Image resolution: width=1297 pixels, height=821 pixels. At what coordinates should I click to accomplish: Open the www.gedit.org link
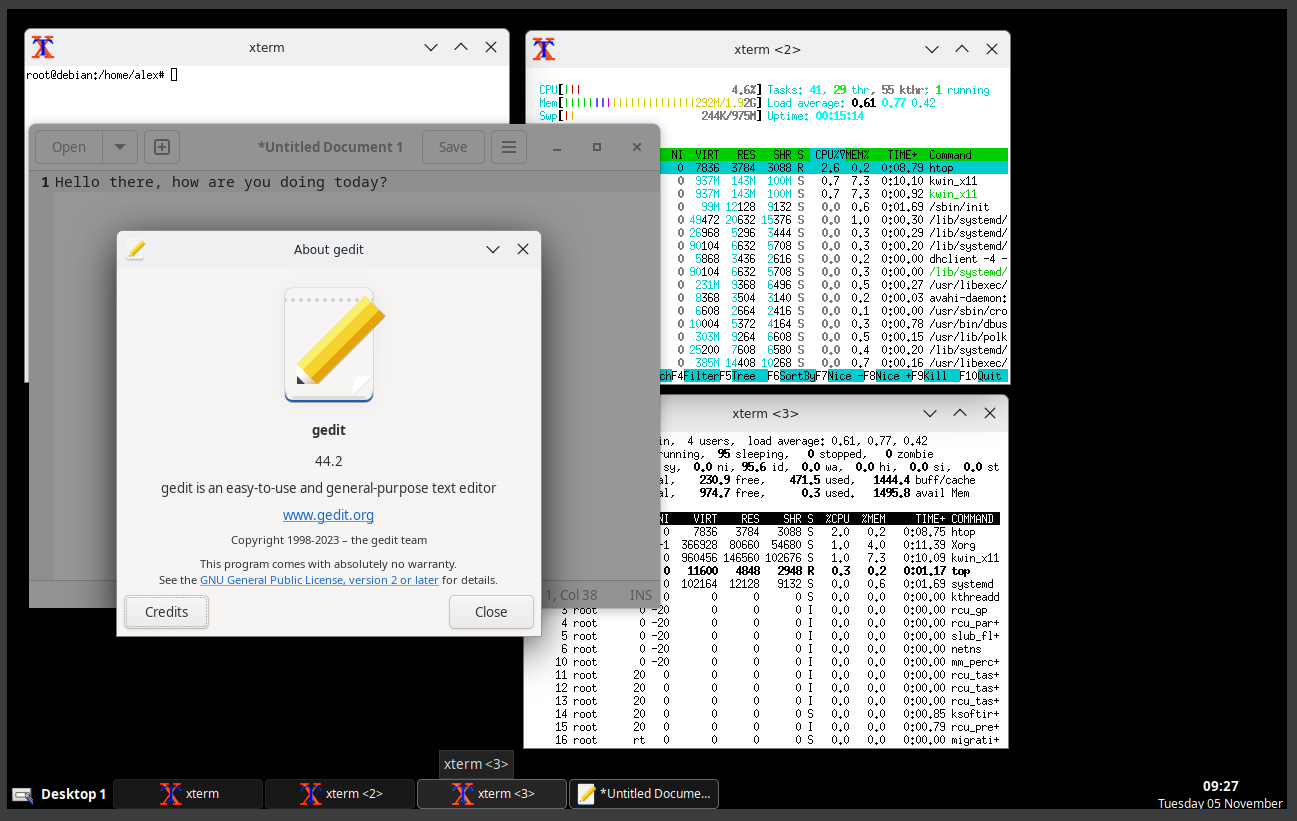pyautogui.click(x=328, y=516)
